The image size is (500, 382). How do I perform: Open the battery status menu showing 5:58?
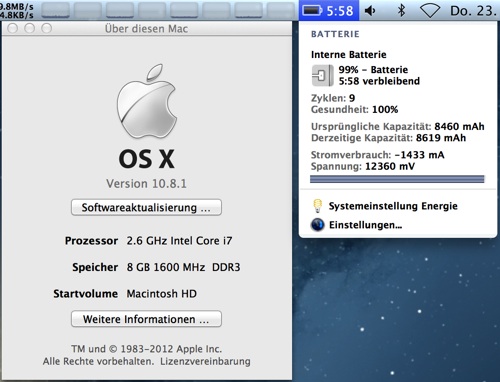[329, 11]
